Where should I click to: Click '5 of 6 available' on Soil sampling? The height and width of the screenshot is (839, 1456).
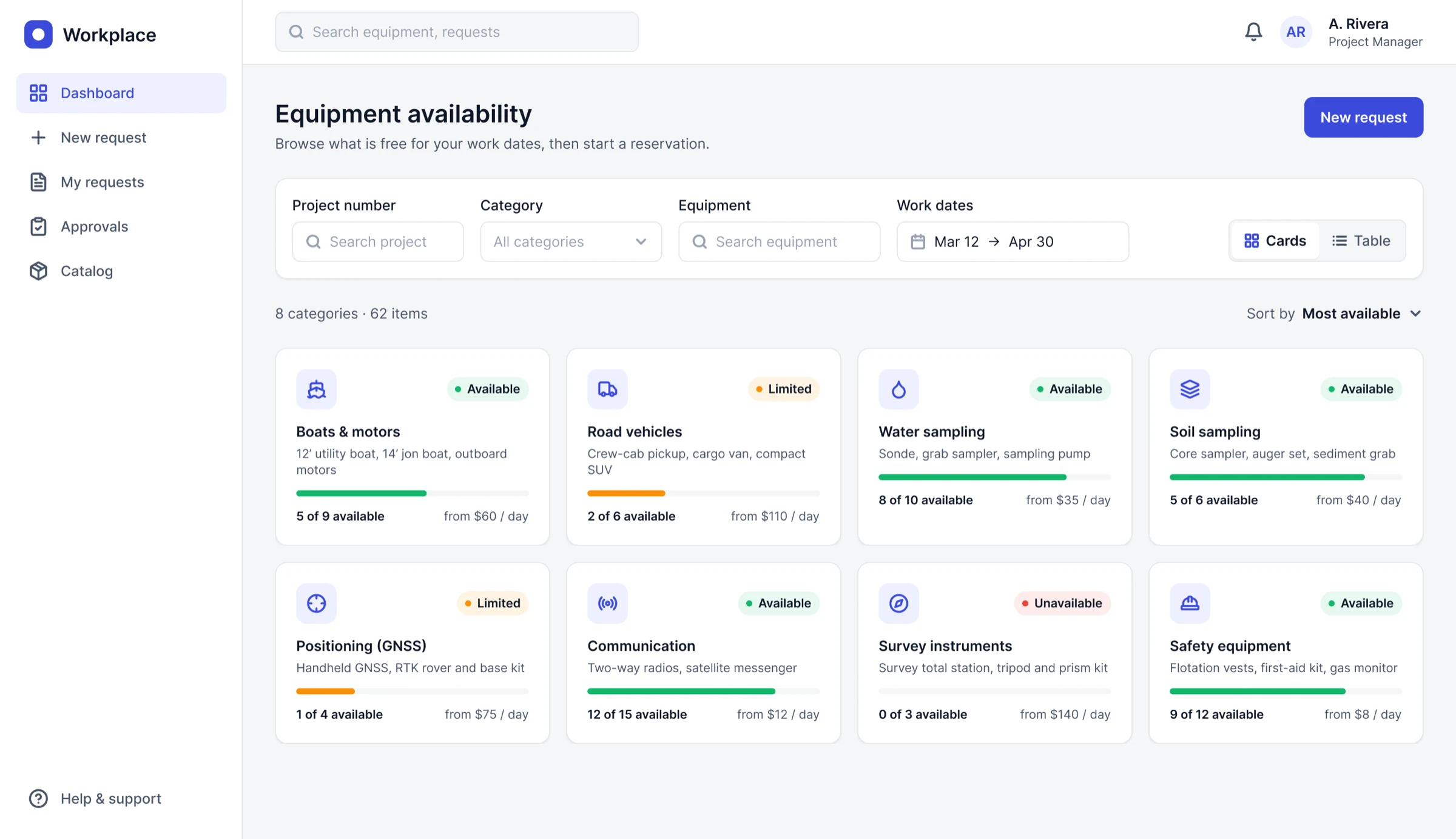point(1213,500)
